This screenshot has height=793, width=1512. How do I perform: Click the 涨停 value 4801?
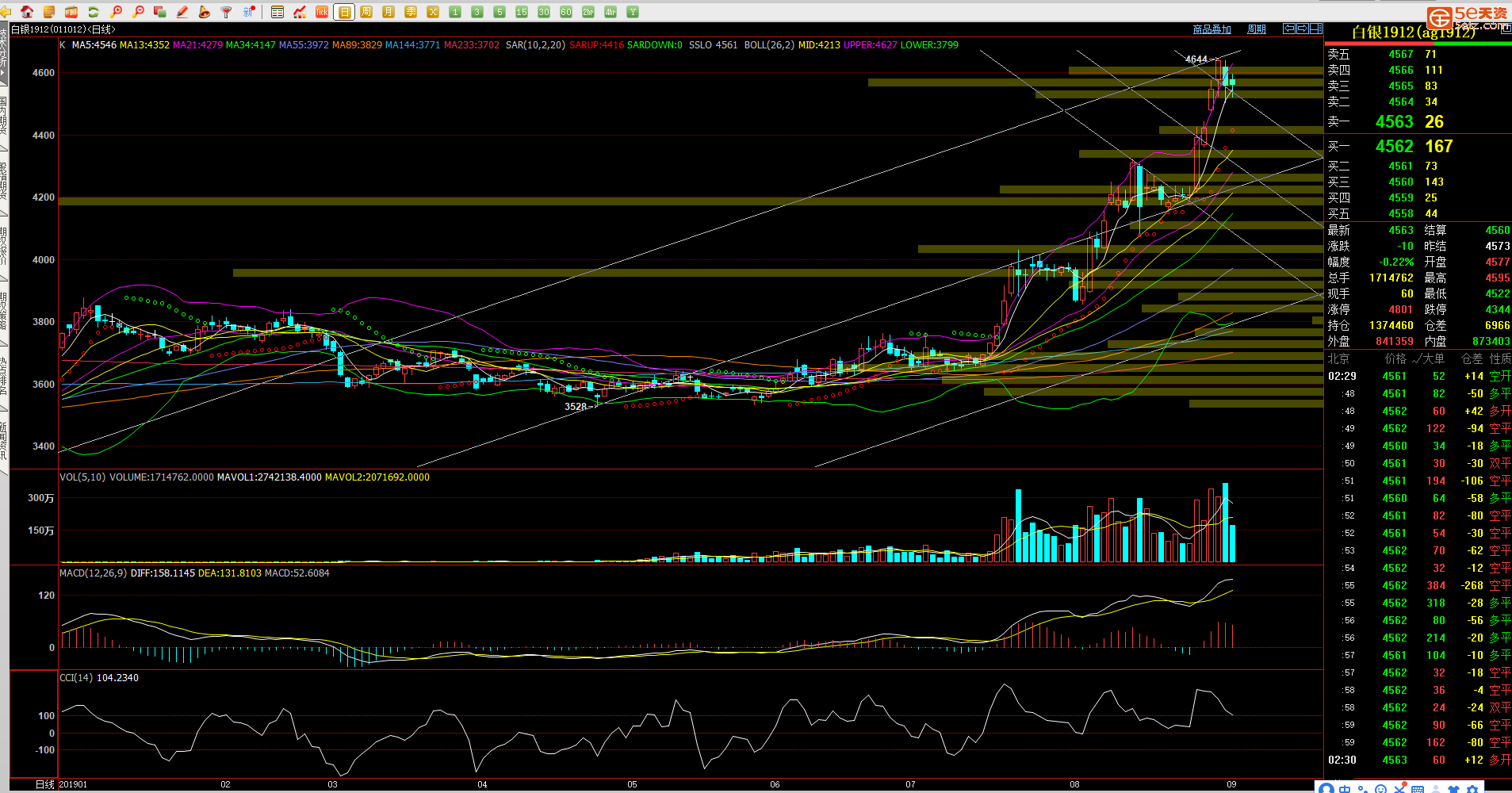point(1401,309)
